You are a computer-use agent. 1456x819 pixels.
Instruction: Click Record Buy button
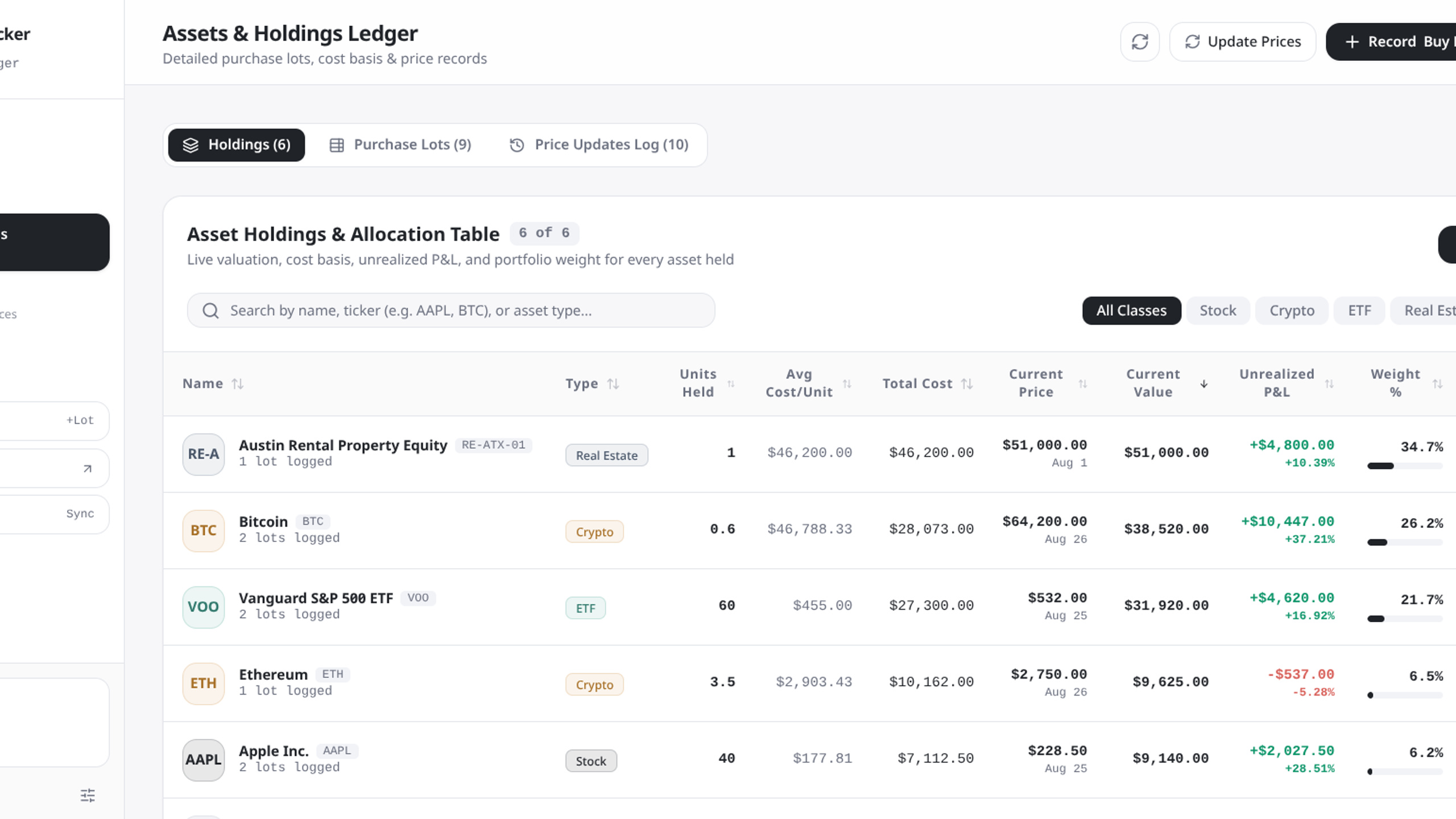click(1391, 42)
